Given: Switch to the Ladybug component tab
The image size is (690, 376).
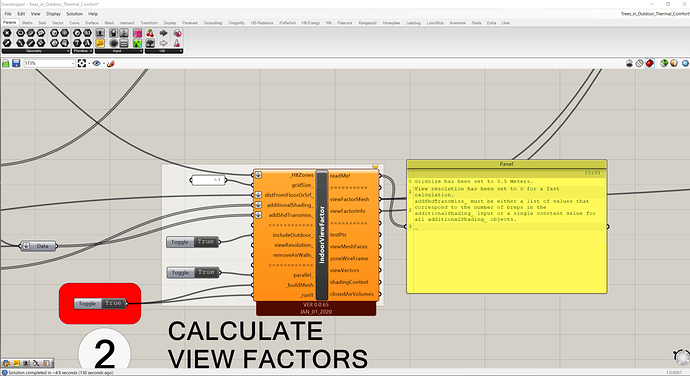Looking at the screenshot, I should pyautogui.click(x=413, y=22).
